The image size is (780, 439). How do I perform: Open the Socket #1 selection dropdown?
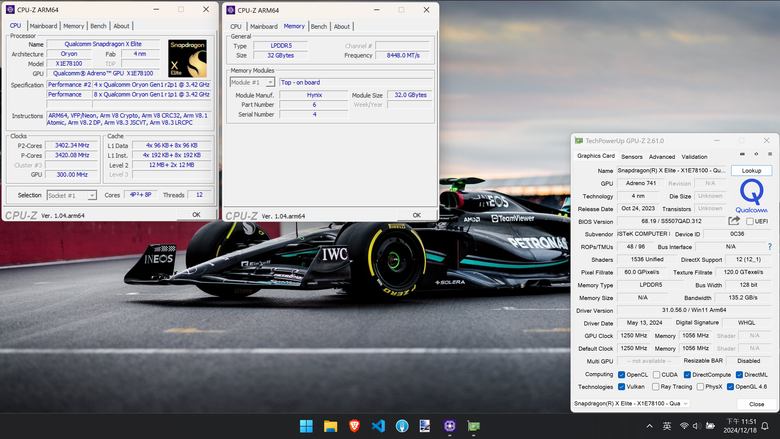coord(71,195)
